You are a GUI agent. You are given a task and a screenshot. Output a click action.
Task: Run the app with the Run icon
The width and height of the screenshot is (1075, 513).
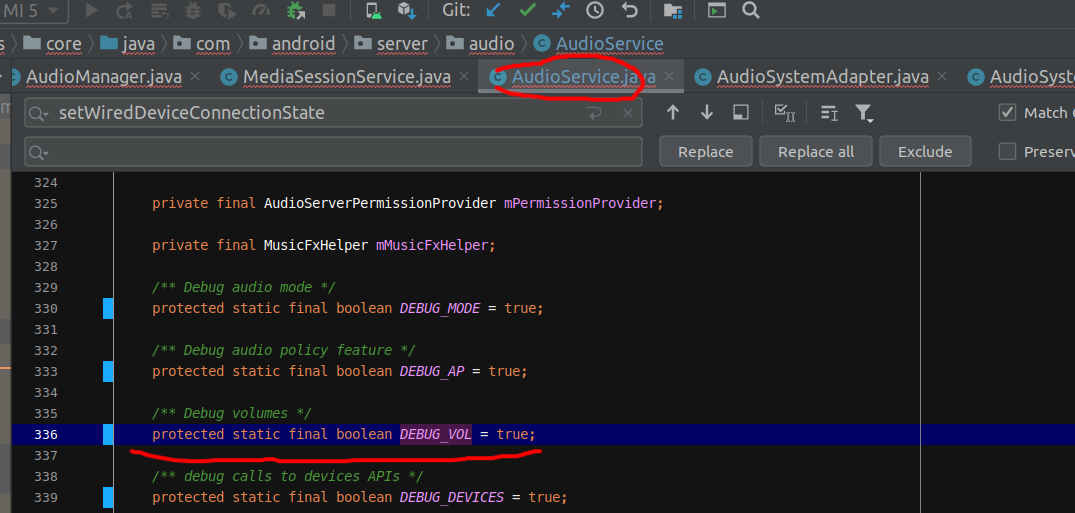(91, 10)
